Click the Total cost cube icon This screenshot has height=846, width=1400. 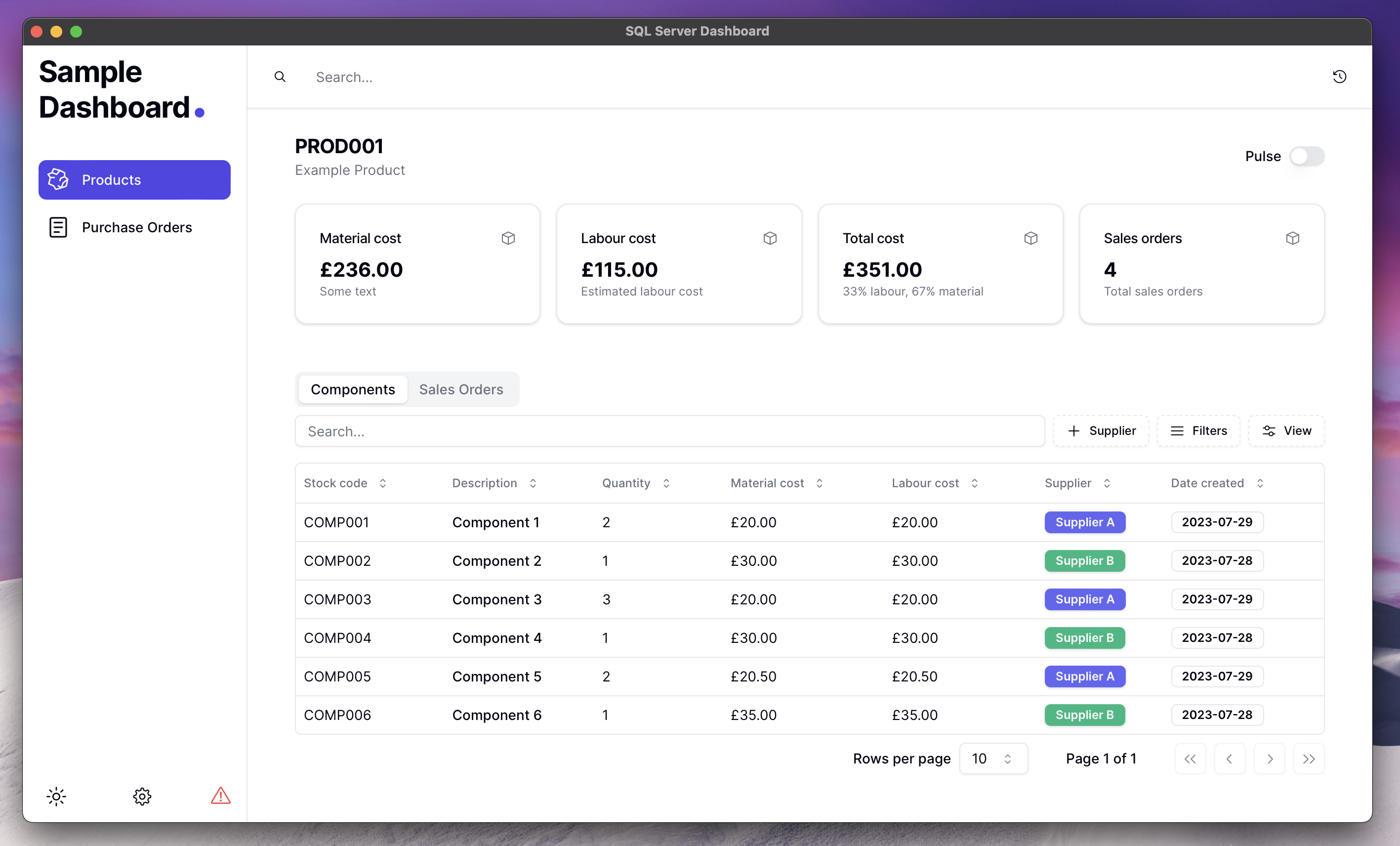pyautogui.click(x=1030, y=238)
